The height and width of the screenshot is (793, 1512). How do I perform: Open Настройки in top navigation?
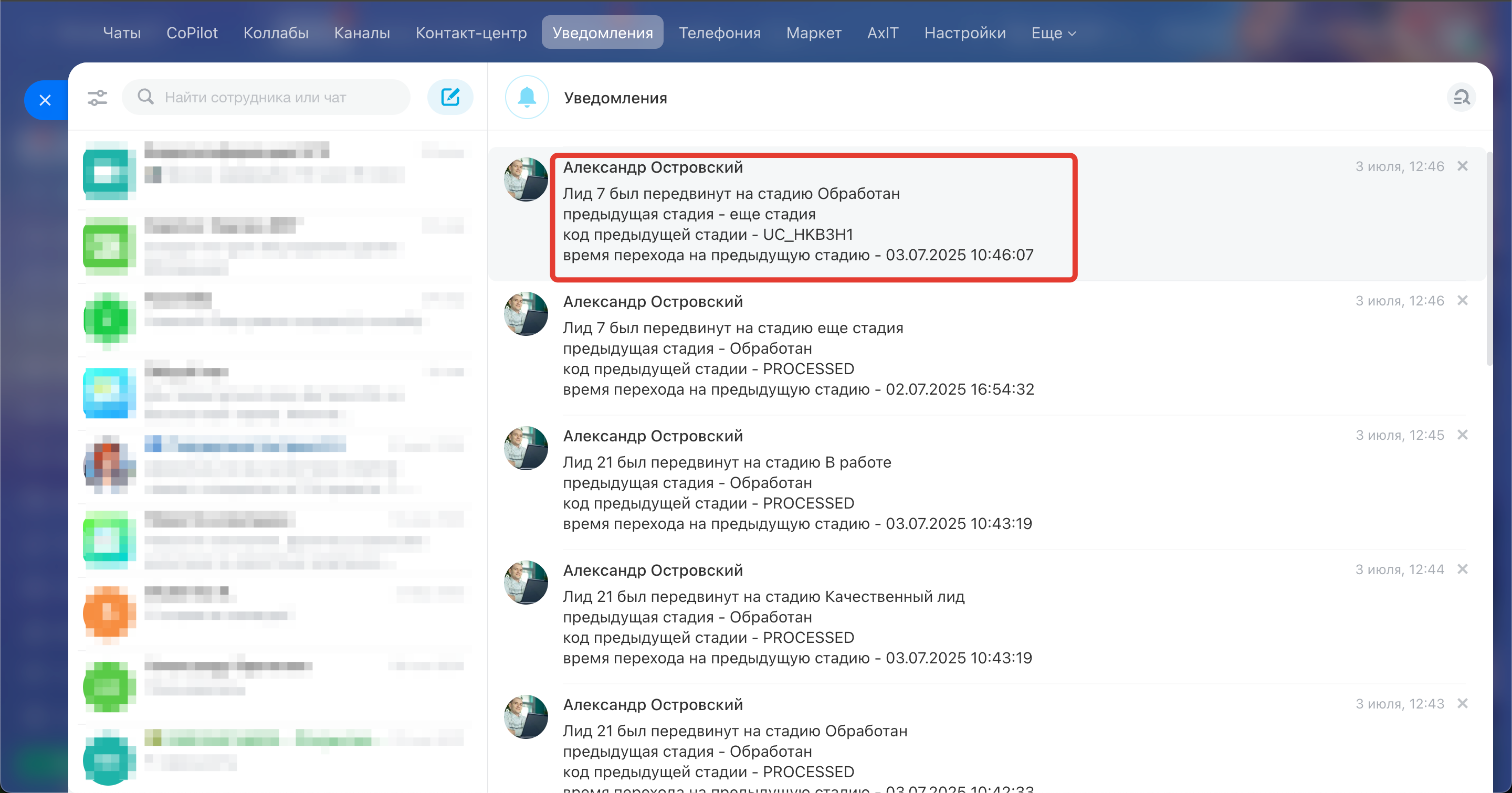[x=964, y=33]
